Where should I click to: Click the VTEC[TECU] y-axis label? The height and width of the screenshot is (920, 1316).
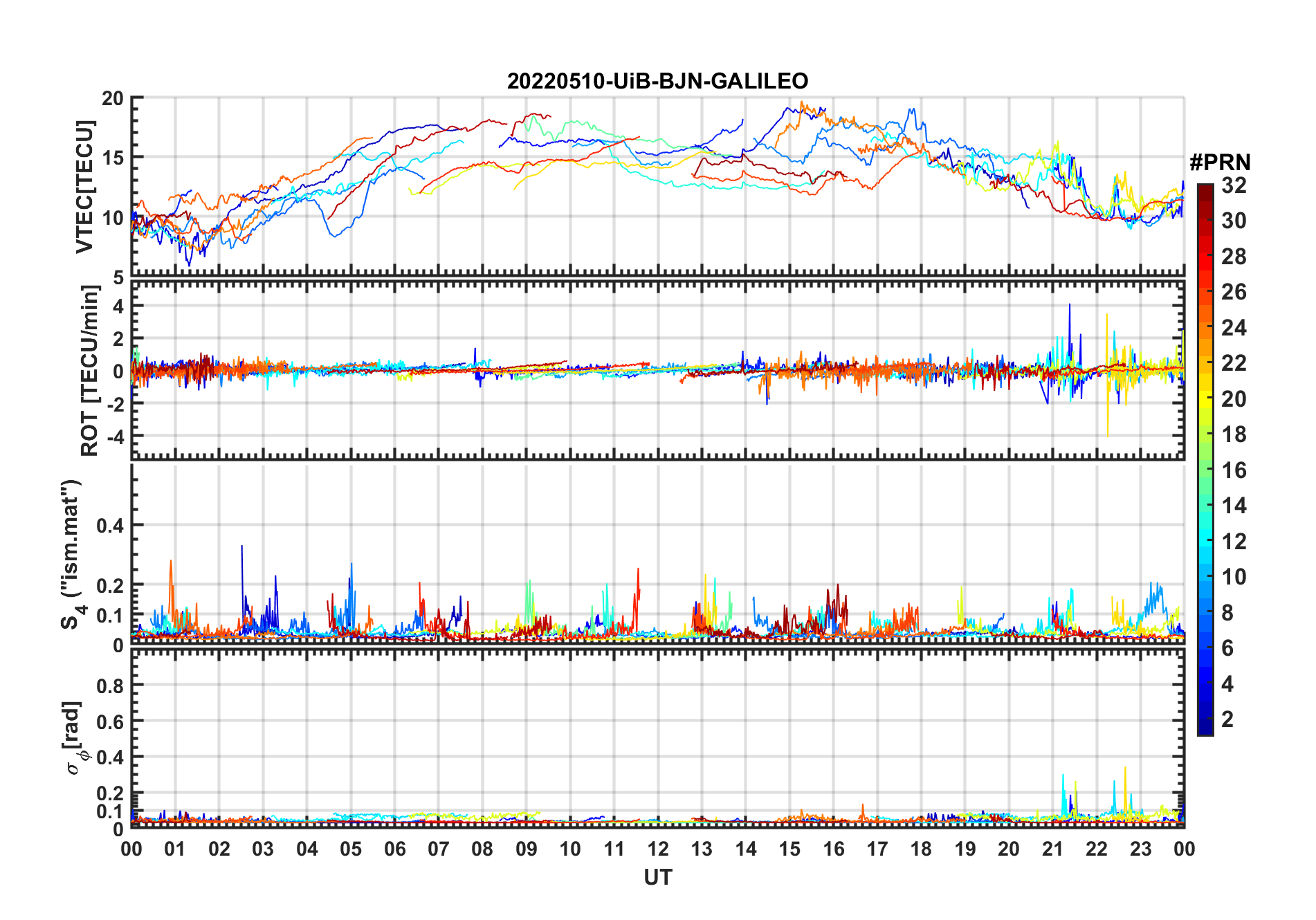84,187
